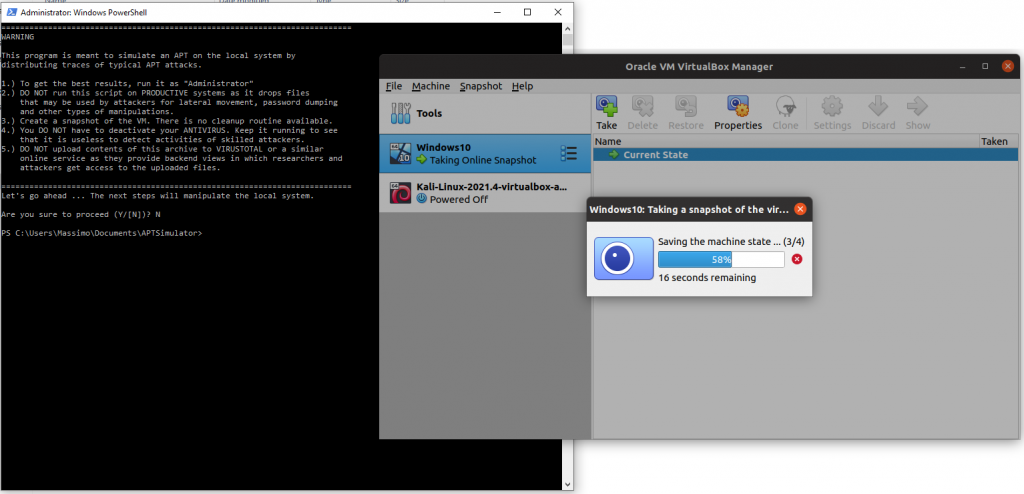Click the camera image in snapshot dialog
The width and height of the screenshot is (1024, 494).
624,259
